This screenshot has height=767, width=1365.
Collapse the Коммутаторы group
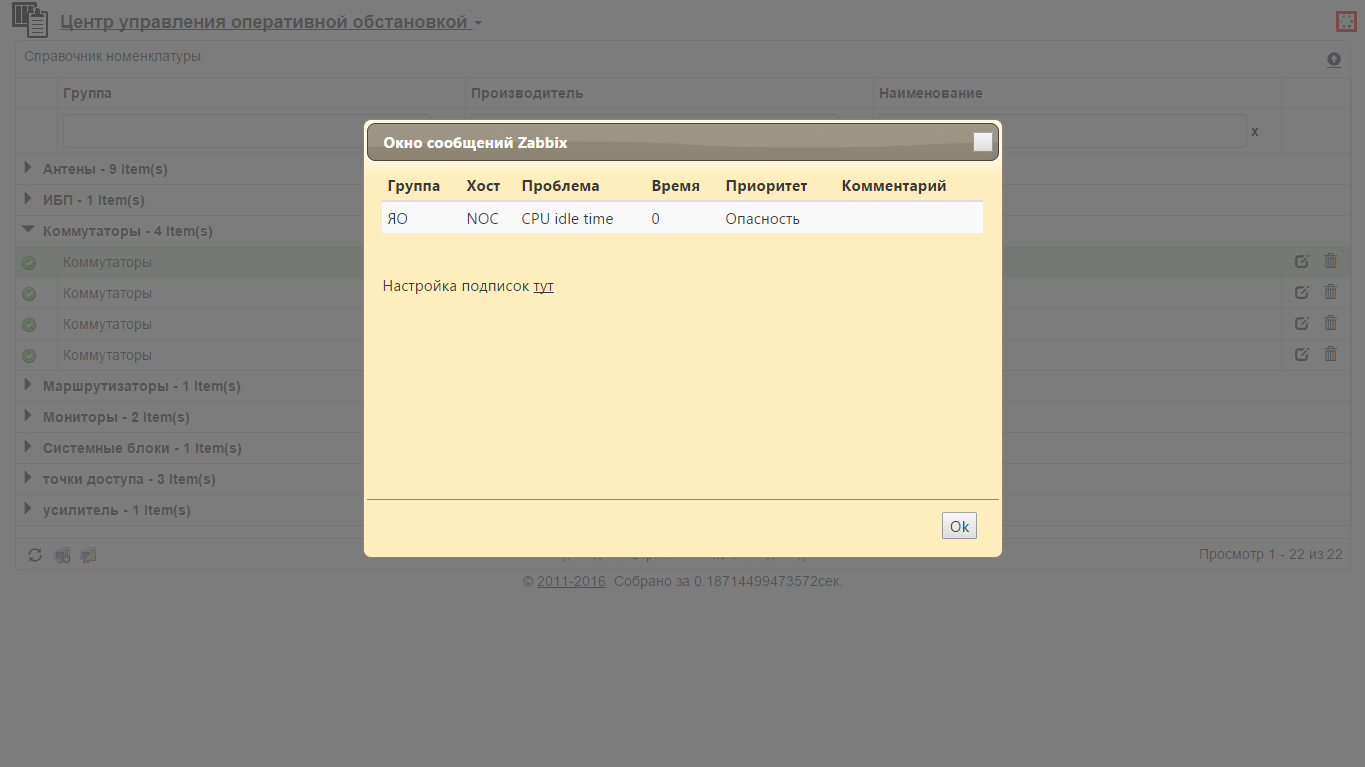coord(28,230)
